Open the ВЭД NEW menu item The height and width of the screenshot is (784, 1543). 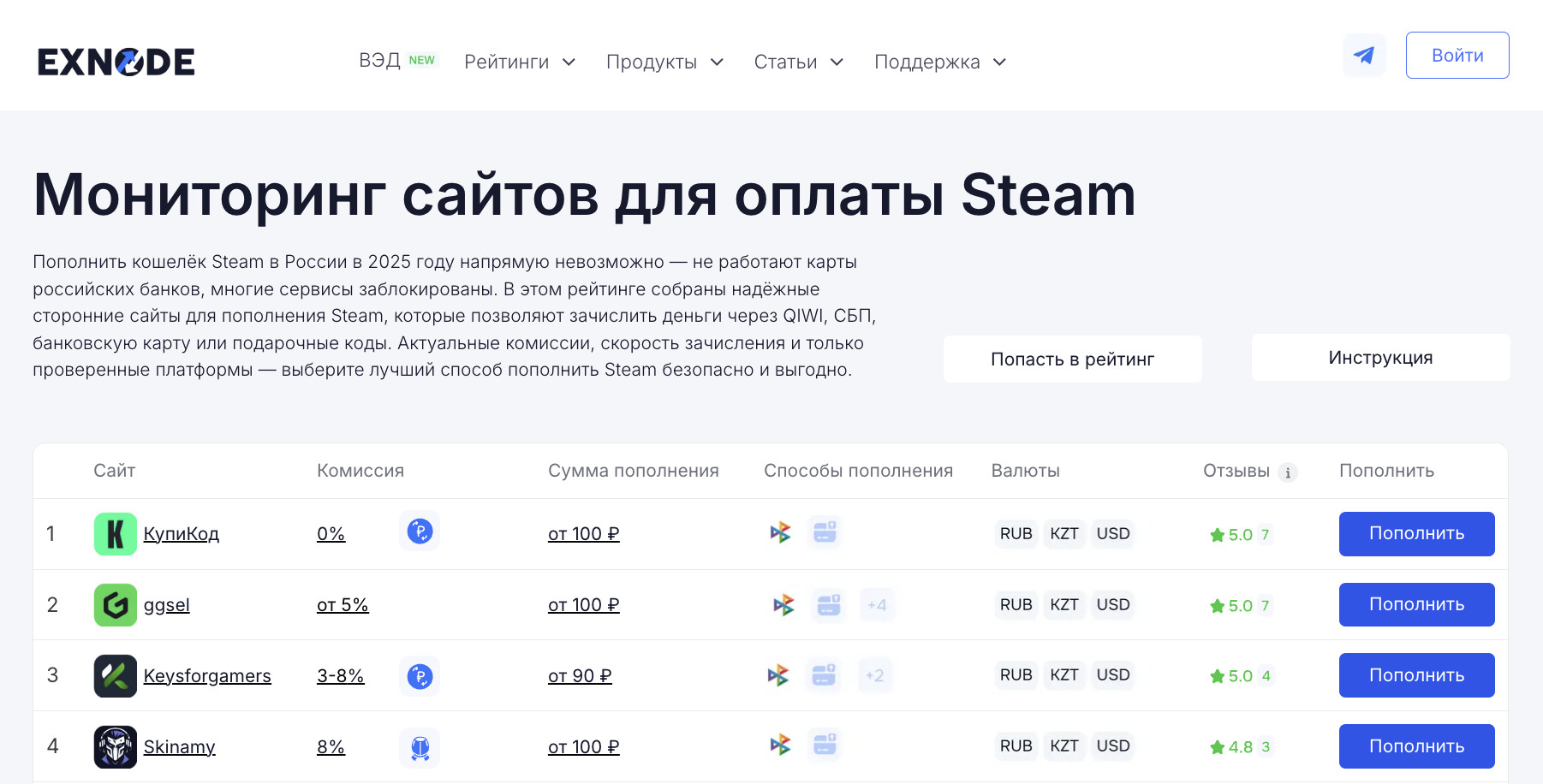point(397,60)
